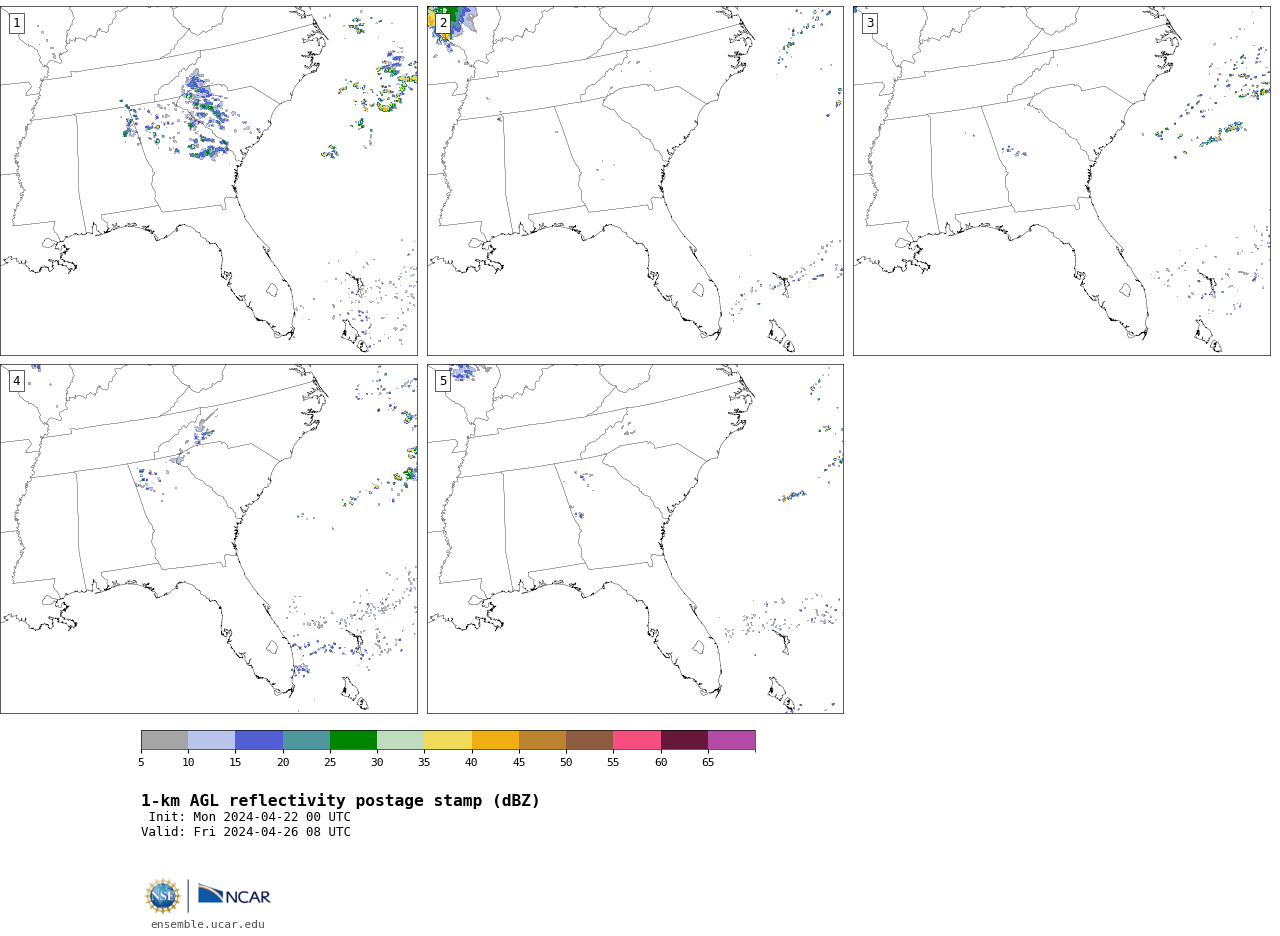Select the pale green 30-35 dBZ swatch
Viewport: 1280px width, 936px height.
click(x=400, y=740)
